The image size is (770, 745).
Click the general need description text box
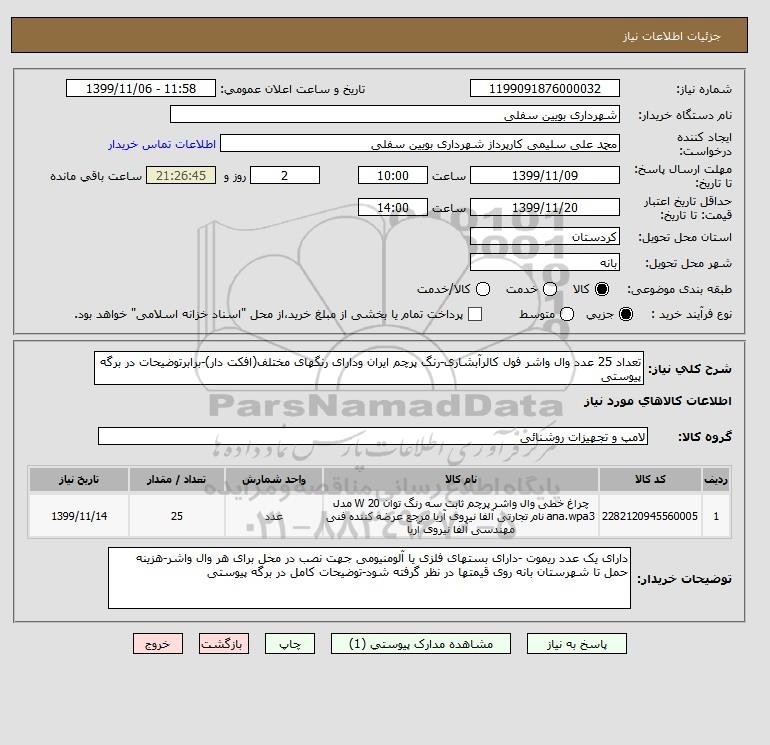point(369,368)
